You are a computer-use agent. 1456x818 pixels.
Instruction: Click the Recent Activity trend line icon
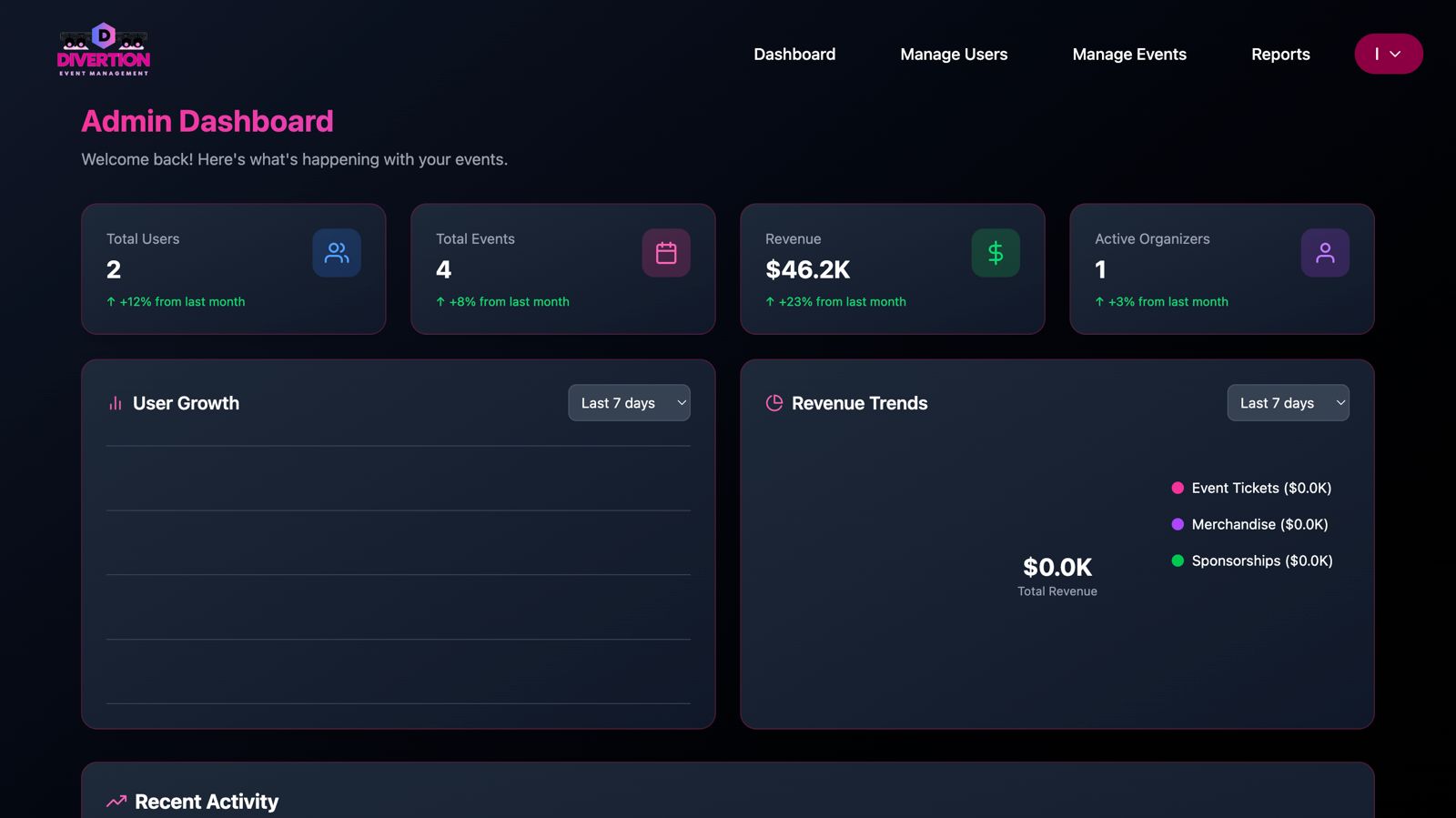116,802
